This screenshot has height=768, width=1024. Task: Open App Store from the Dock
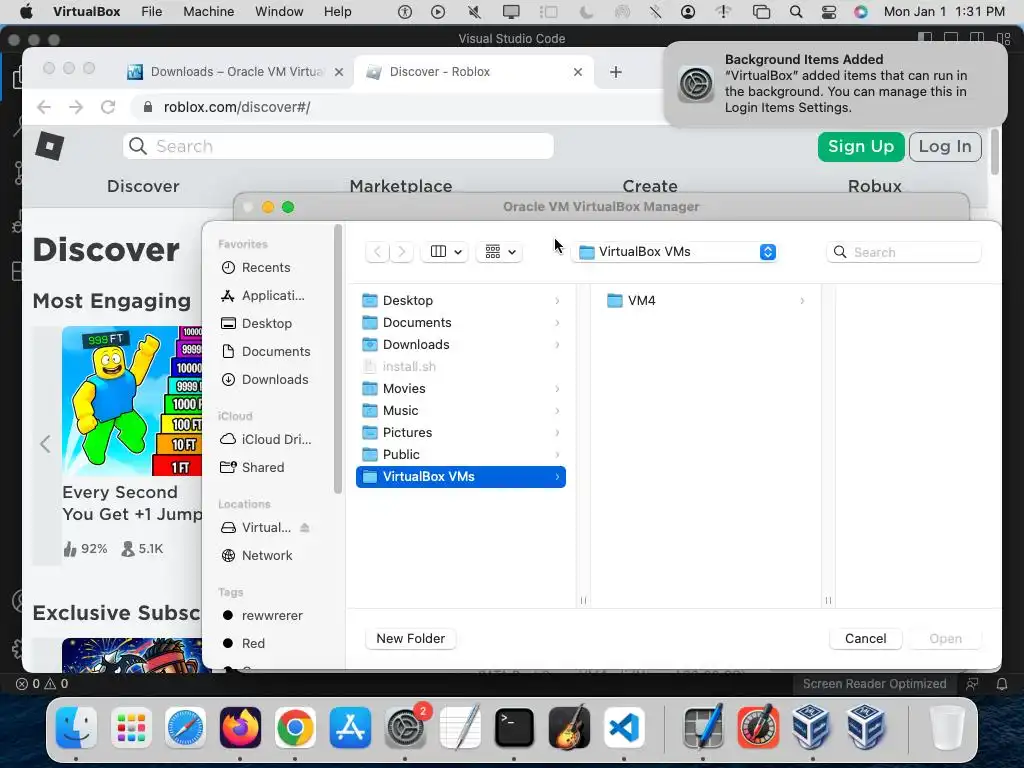[350, 728]
